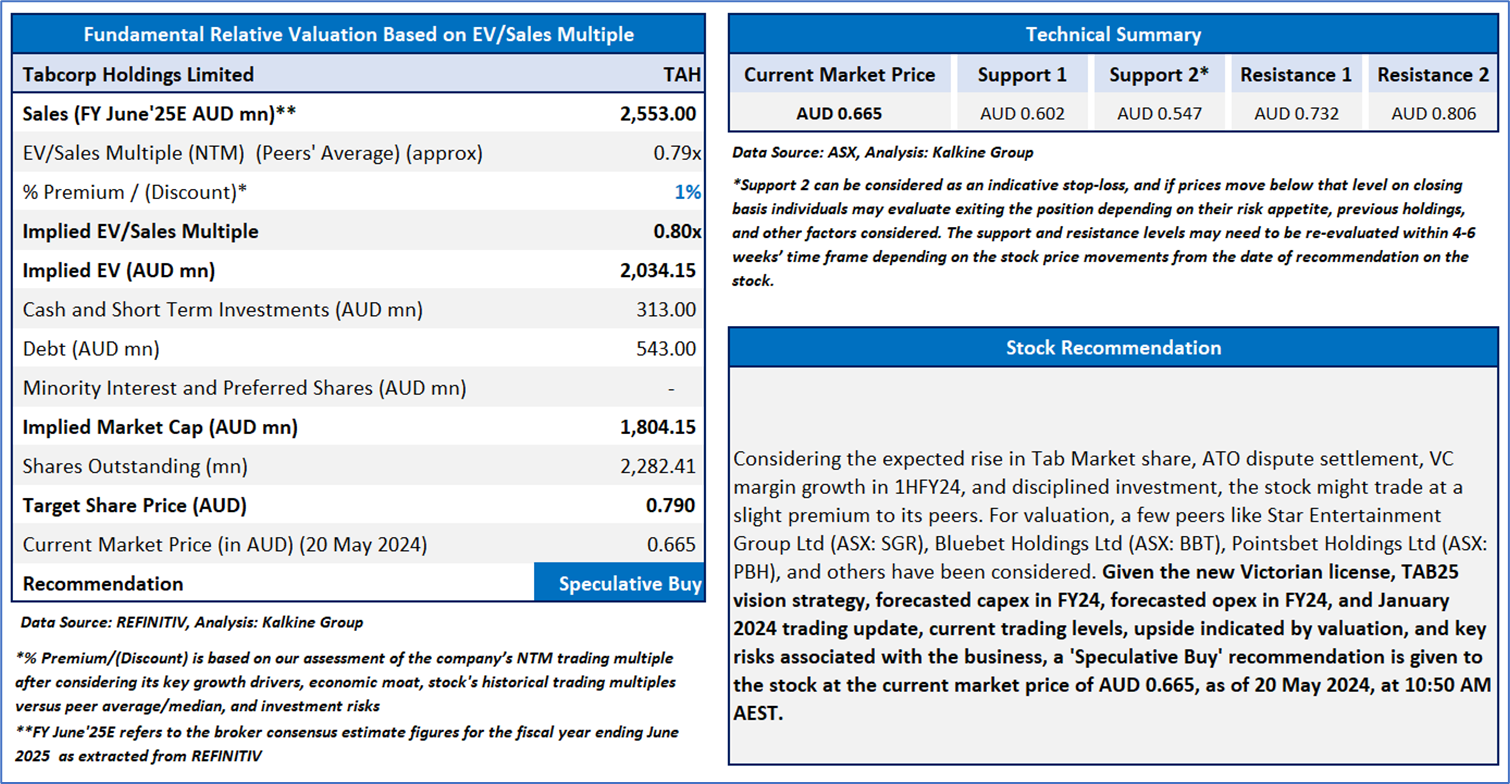Click the '*Support 2 can be considered' stop-loss footnote
The height and width of the screenshot is (784, 1510).
point(1101,233)
